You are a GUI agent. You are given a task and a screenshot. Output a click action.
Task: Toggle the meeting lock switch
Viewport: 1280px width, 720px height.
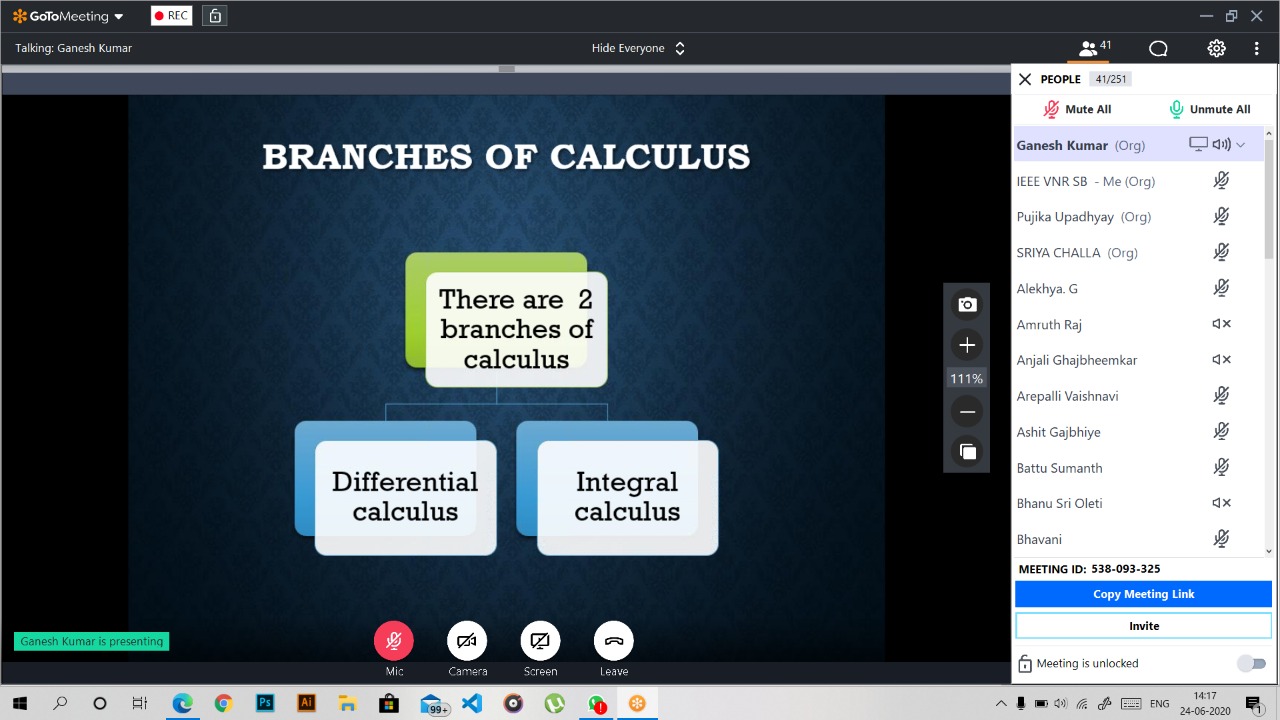(1251, 663)
